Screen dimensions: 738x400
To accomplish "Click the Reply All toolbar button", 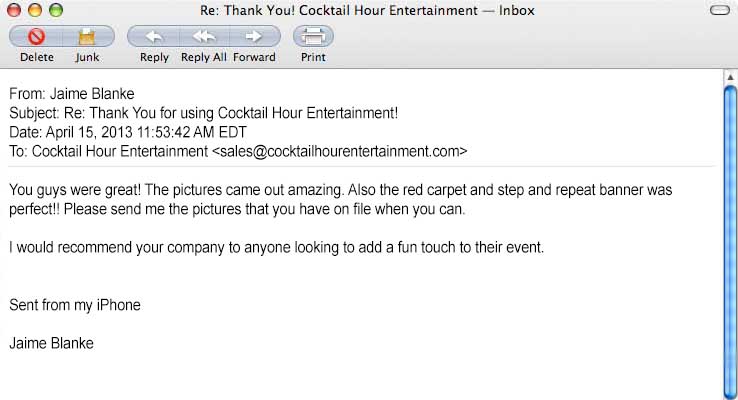I will point(204,37).
